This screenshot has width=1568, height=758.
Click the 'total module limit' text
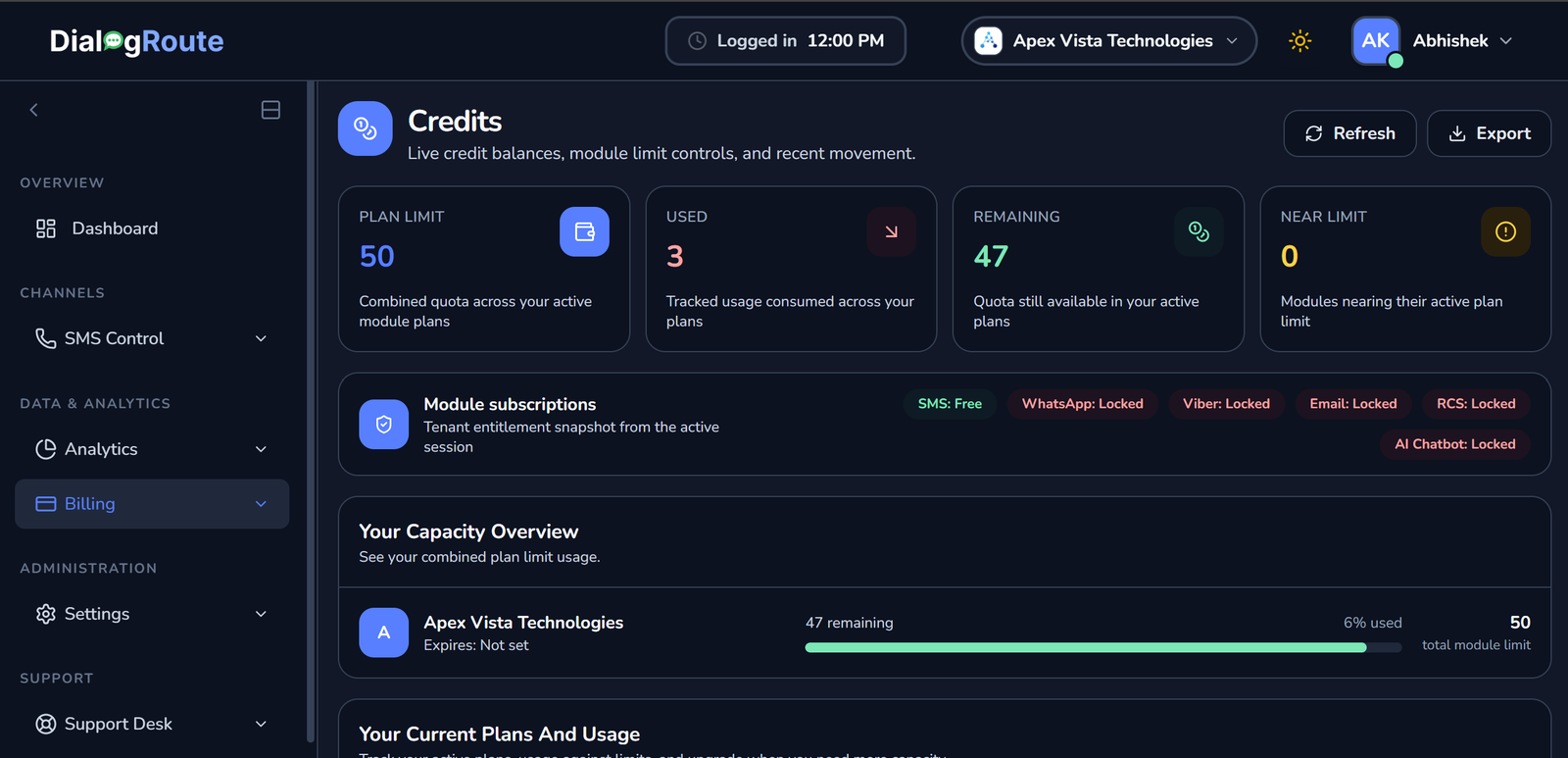[1476, 645]
